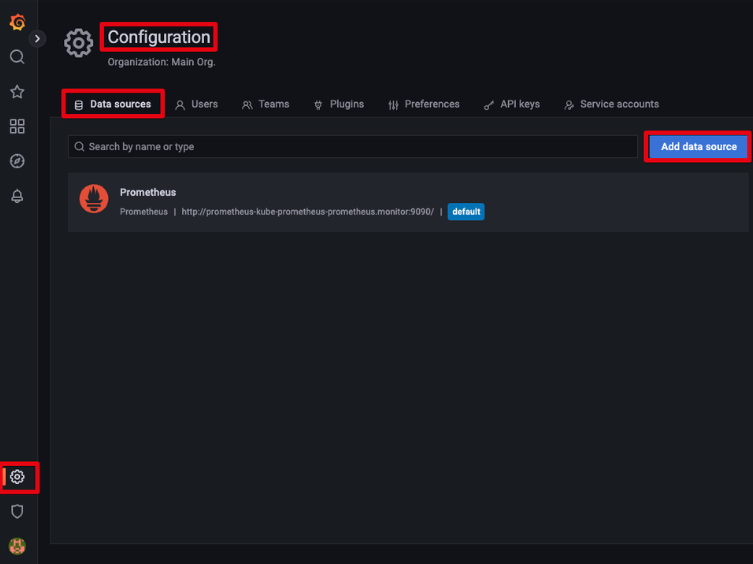Switch to the Preferences tab
This screenshot has height=564, width=753.
tap(424, 104)
